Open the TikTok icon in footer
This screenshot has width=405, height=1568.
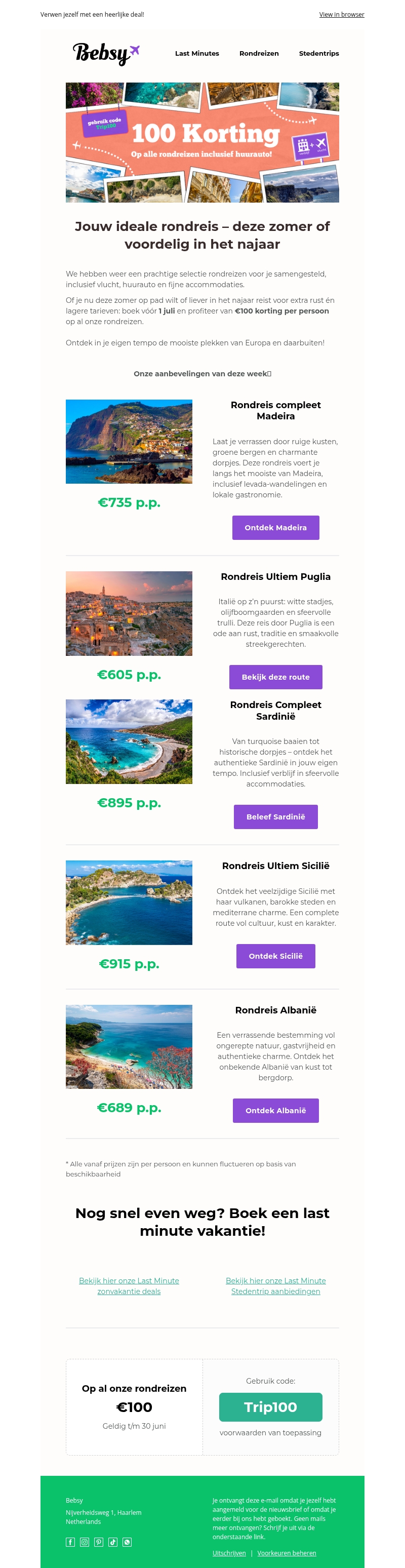click(113, 1542)
